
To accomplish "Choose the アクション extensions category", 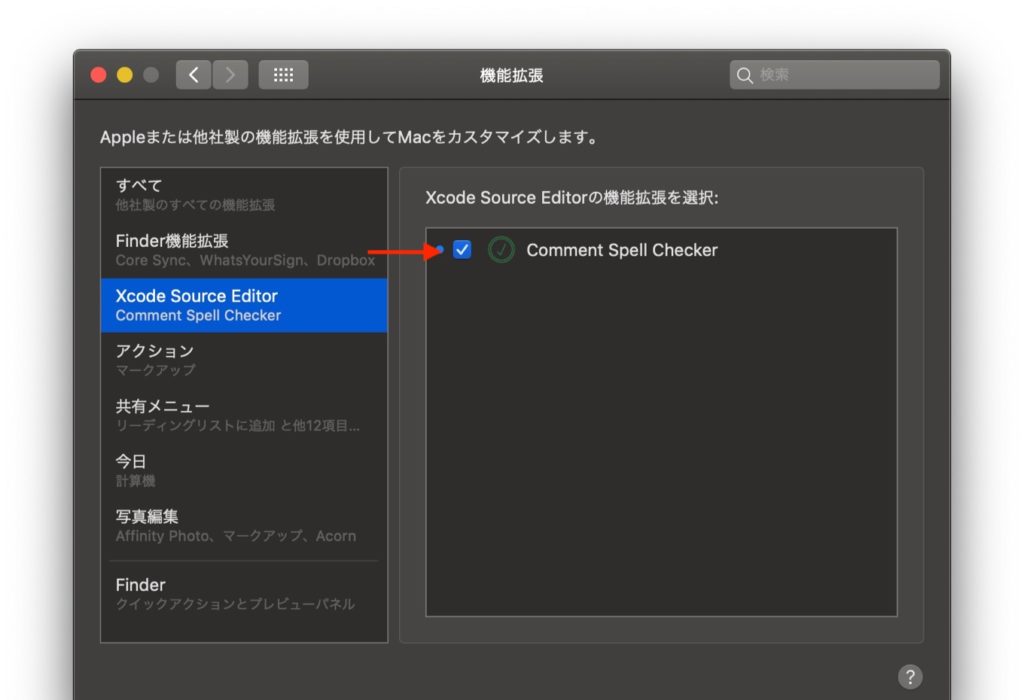I will click(x=243, y=360).
